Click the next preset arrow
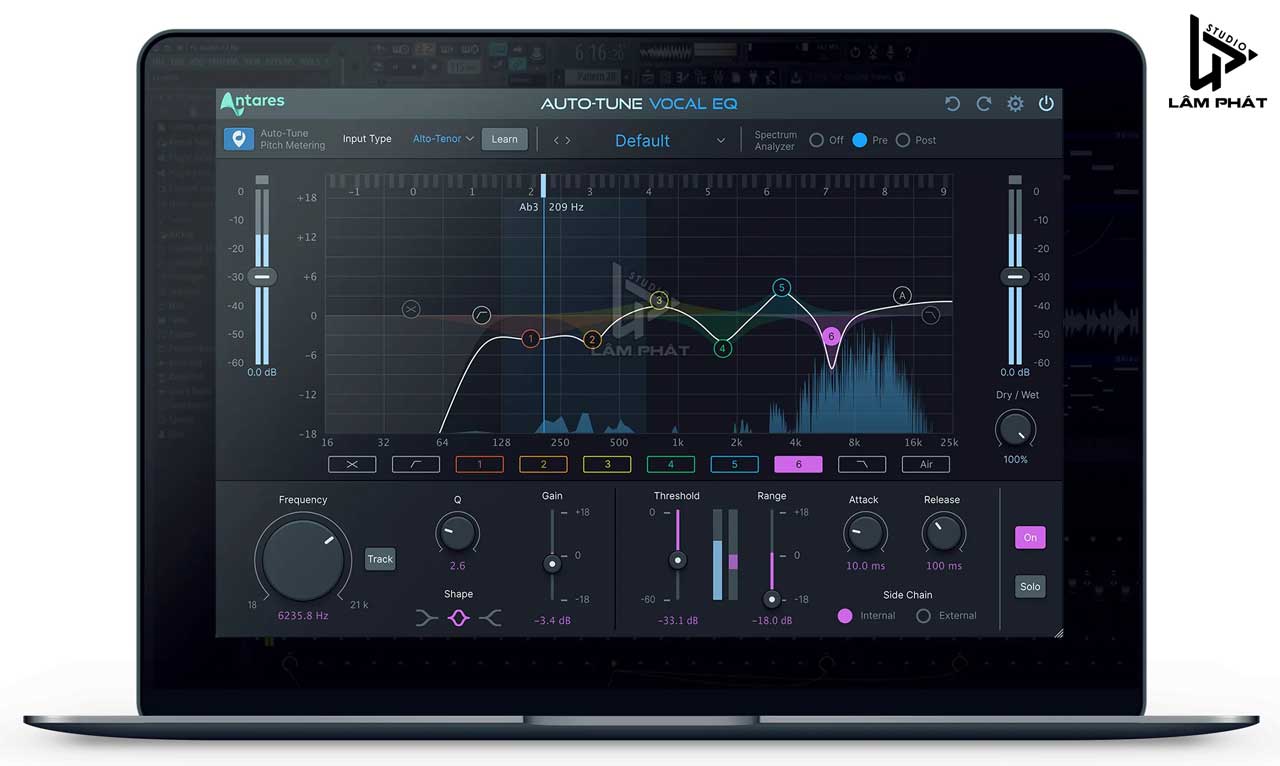This screenshot has height=766, width=1280. (569, 140)
